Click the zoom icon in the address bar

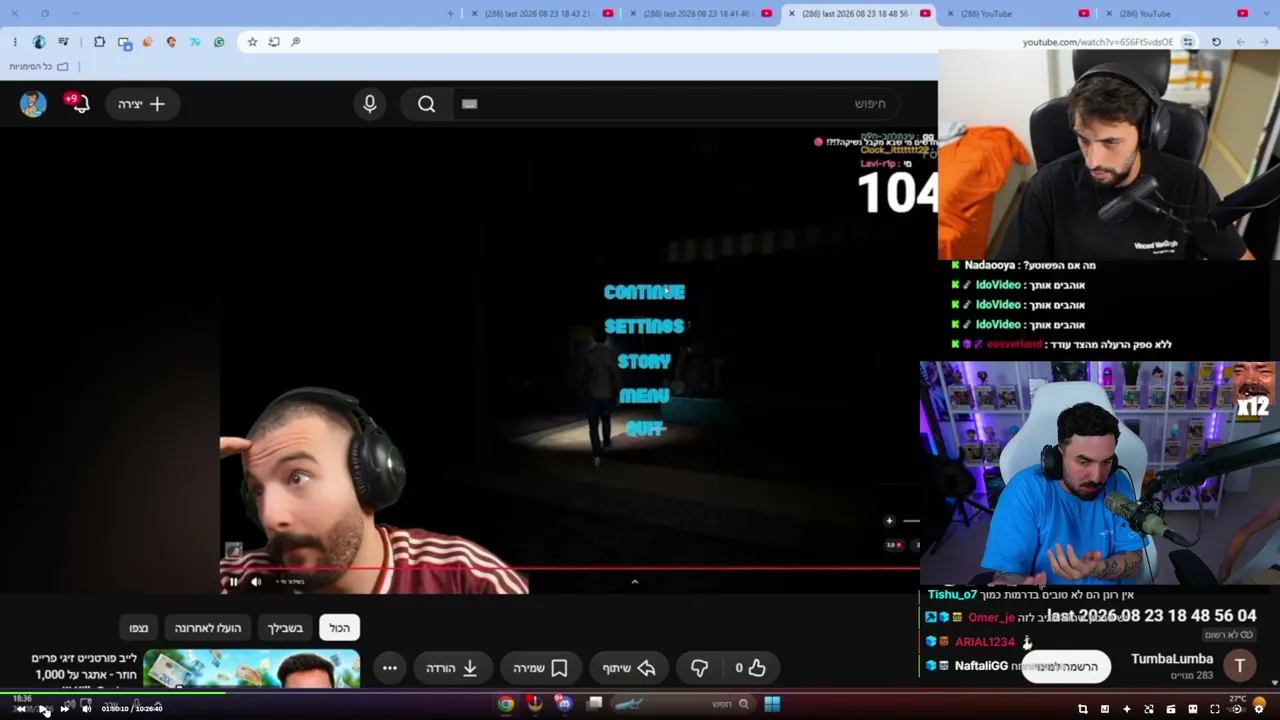coord(296,42)
